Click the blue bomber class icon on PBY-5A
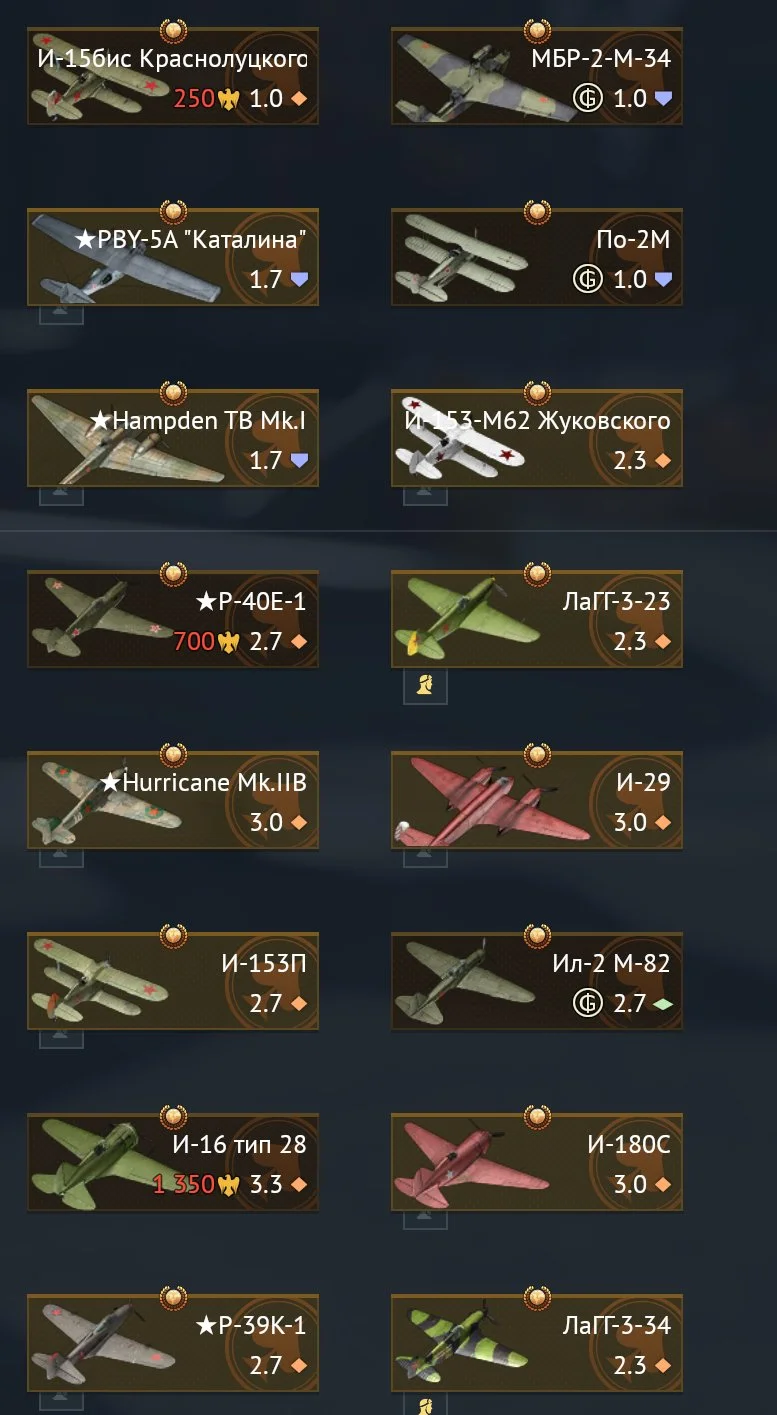The height and width of the screenshot is (1415, 777). (x=298, y=280)
